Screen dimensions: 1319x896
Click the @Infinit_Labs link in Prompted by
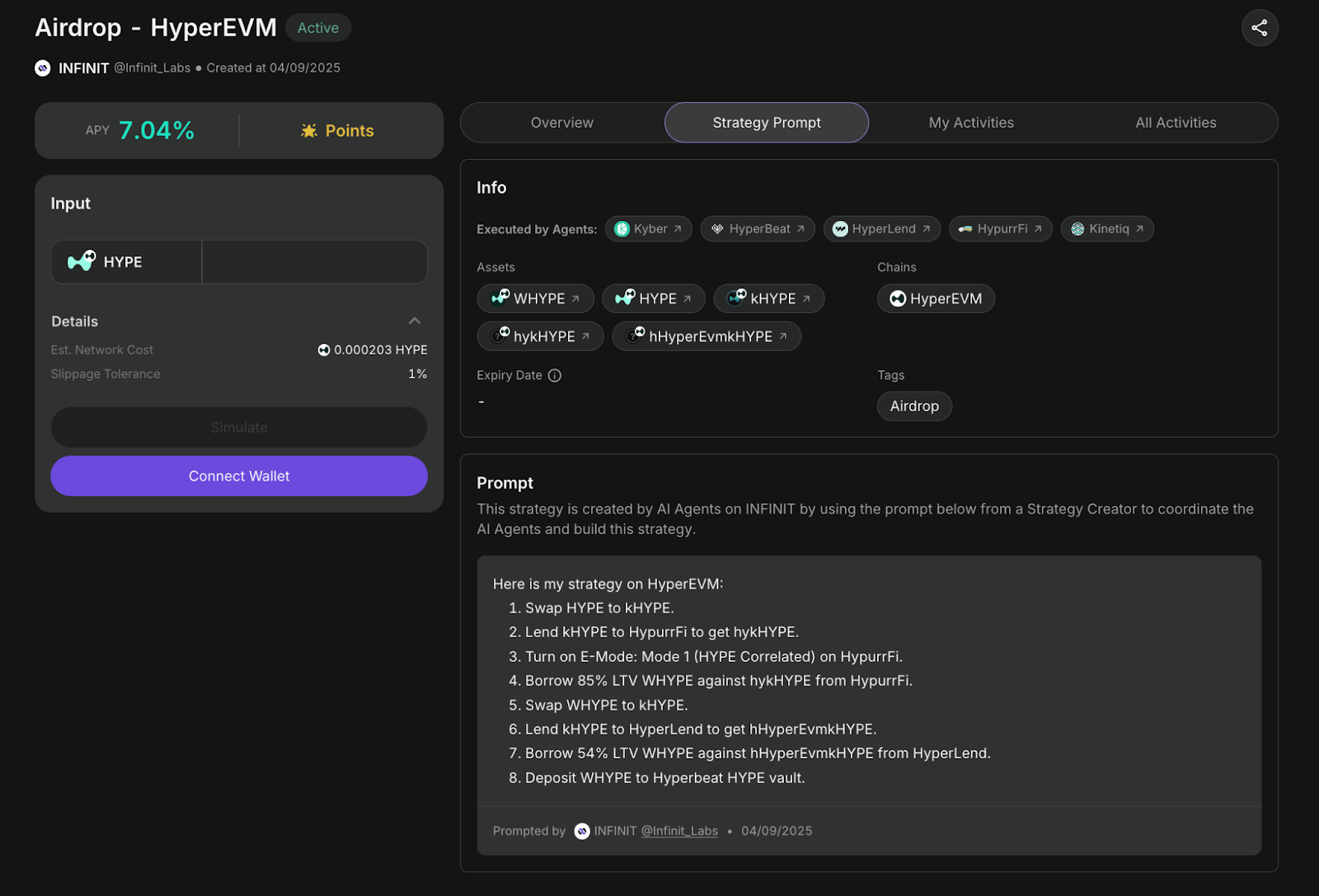679,831
